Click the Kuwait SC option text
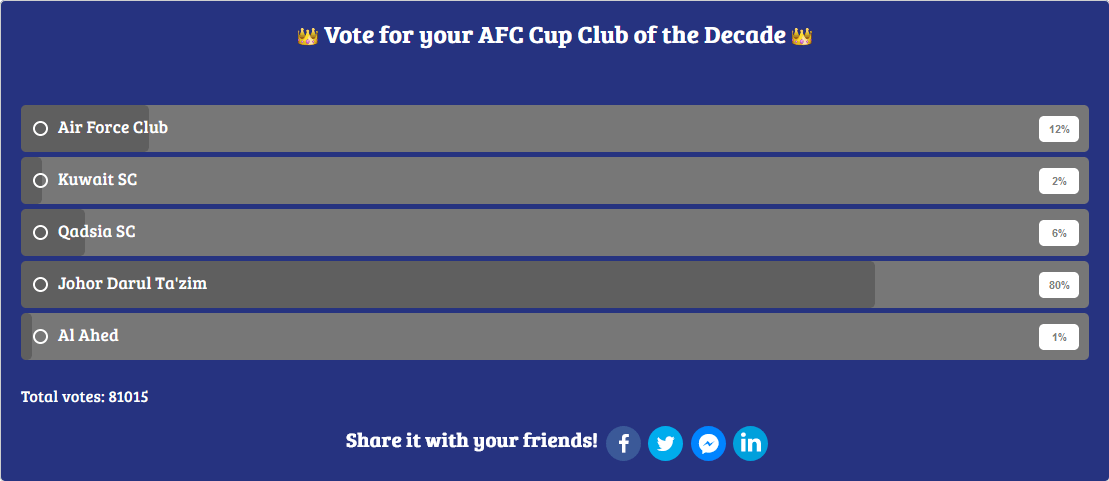 click(x=98, y=180)
